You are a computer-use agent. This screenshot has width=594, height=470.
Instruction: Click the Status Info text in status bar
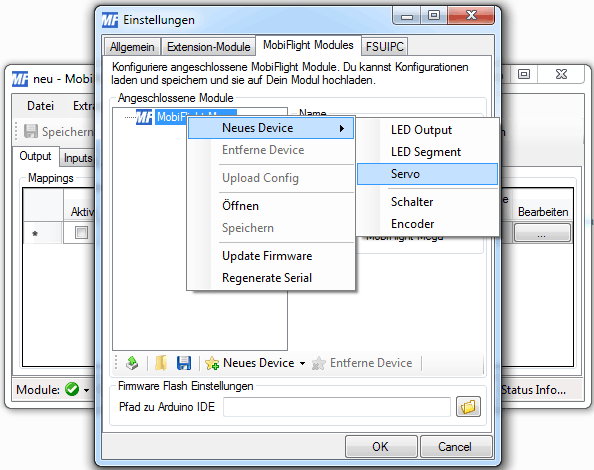tap(533, 390)
